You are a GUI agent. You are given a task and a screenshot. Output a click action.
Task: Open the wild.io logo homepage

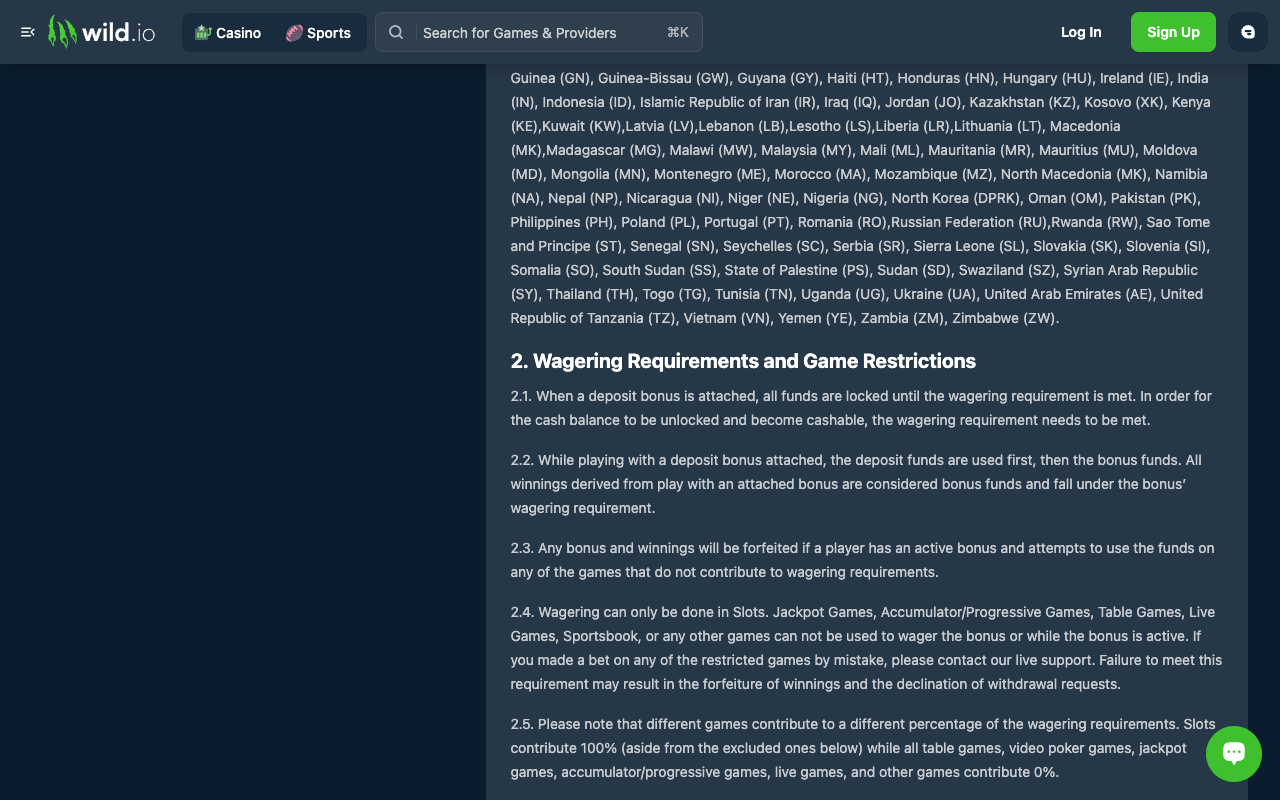click(102, 32)
